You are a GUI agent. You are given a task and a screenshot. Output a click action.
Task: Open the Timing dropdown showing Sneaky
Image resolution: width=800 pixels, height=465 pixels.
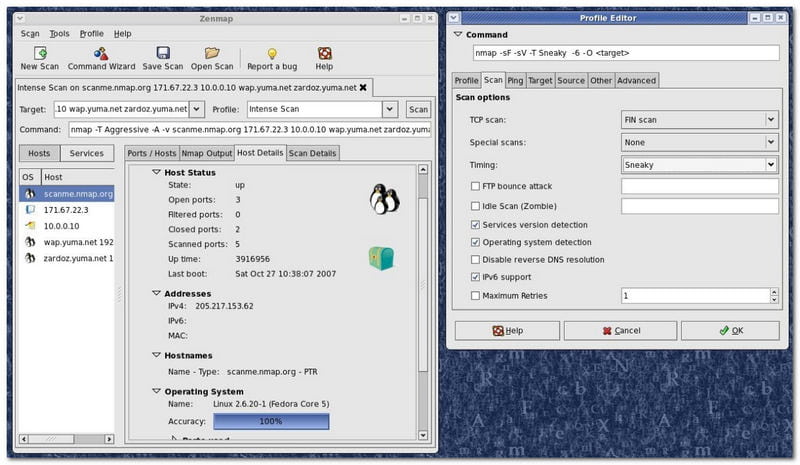[699, 165]
